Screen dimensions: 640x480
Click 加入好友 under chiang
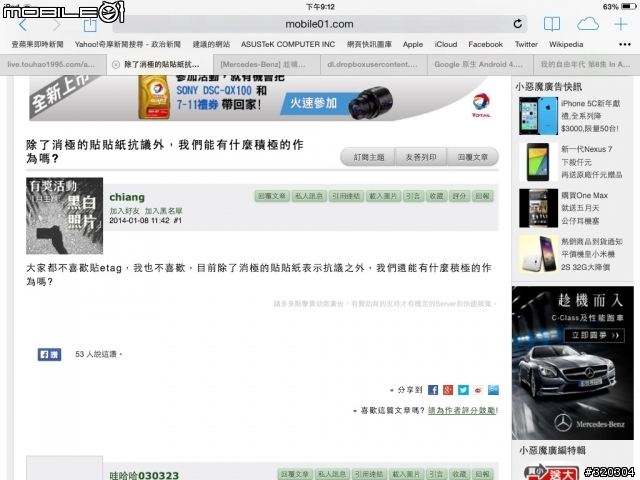click(124, 211)
